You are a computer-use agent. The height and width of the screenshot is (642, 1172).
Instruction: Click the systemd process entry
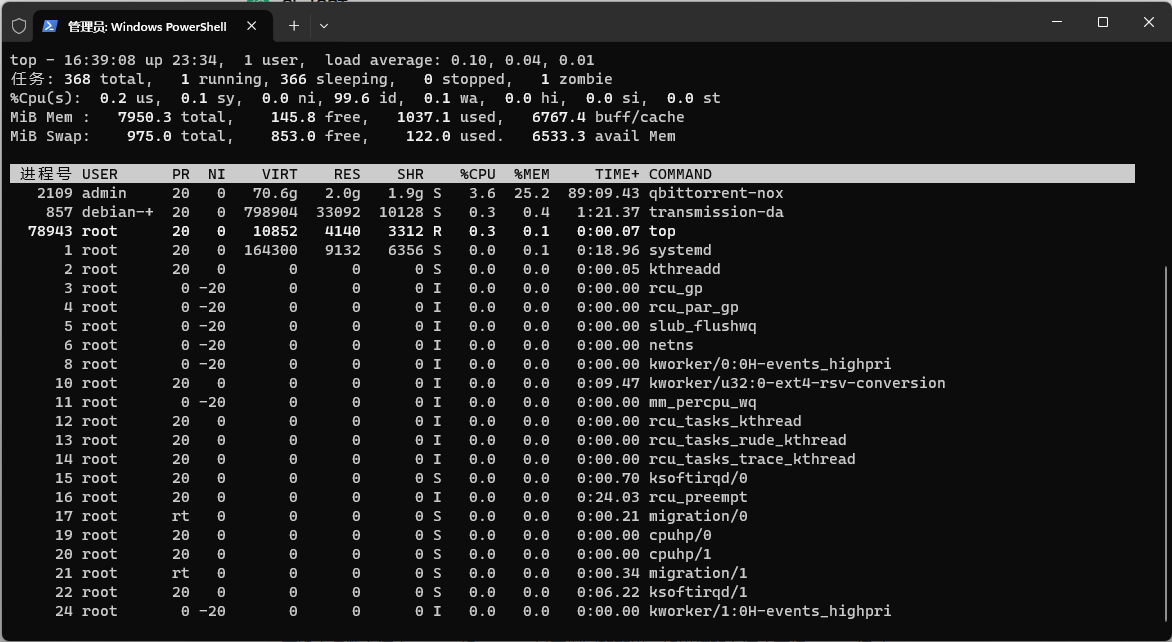pos(680,250)
